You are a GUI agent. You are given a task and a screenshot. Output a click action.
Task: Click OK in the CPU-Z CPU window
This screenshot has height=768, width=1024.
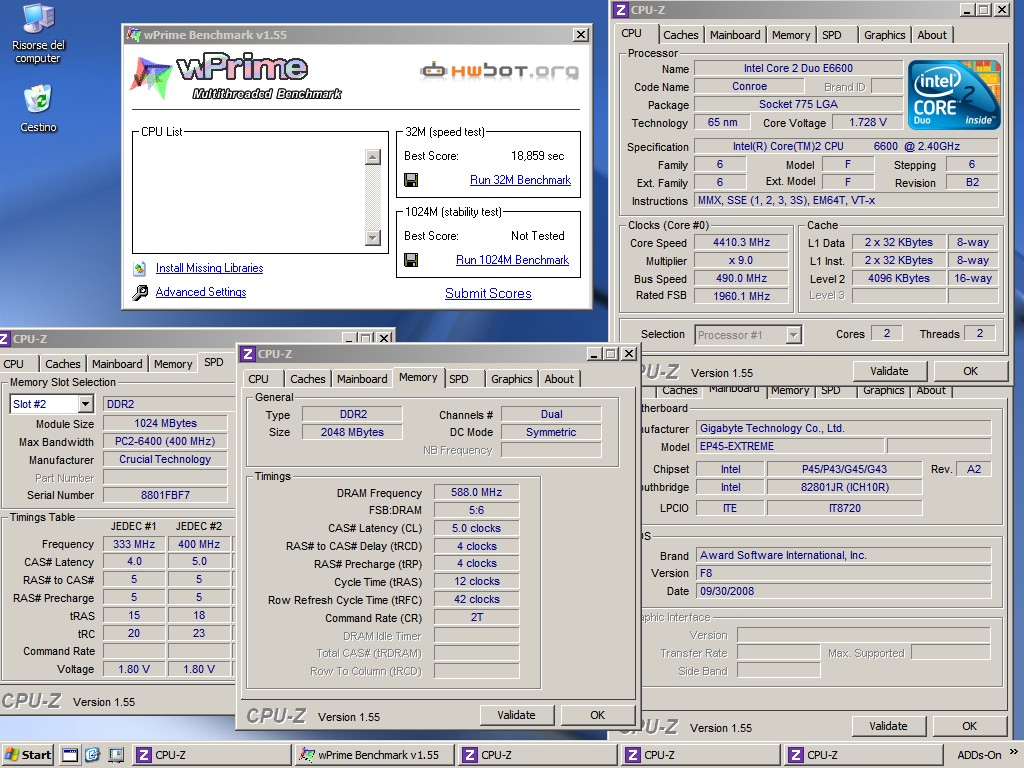point(970,372)
